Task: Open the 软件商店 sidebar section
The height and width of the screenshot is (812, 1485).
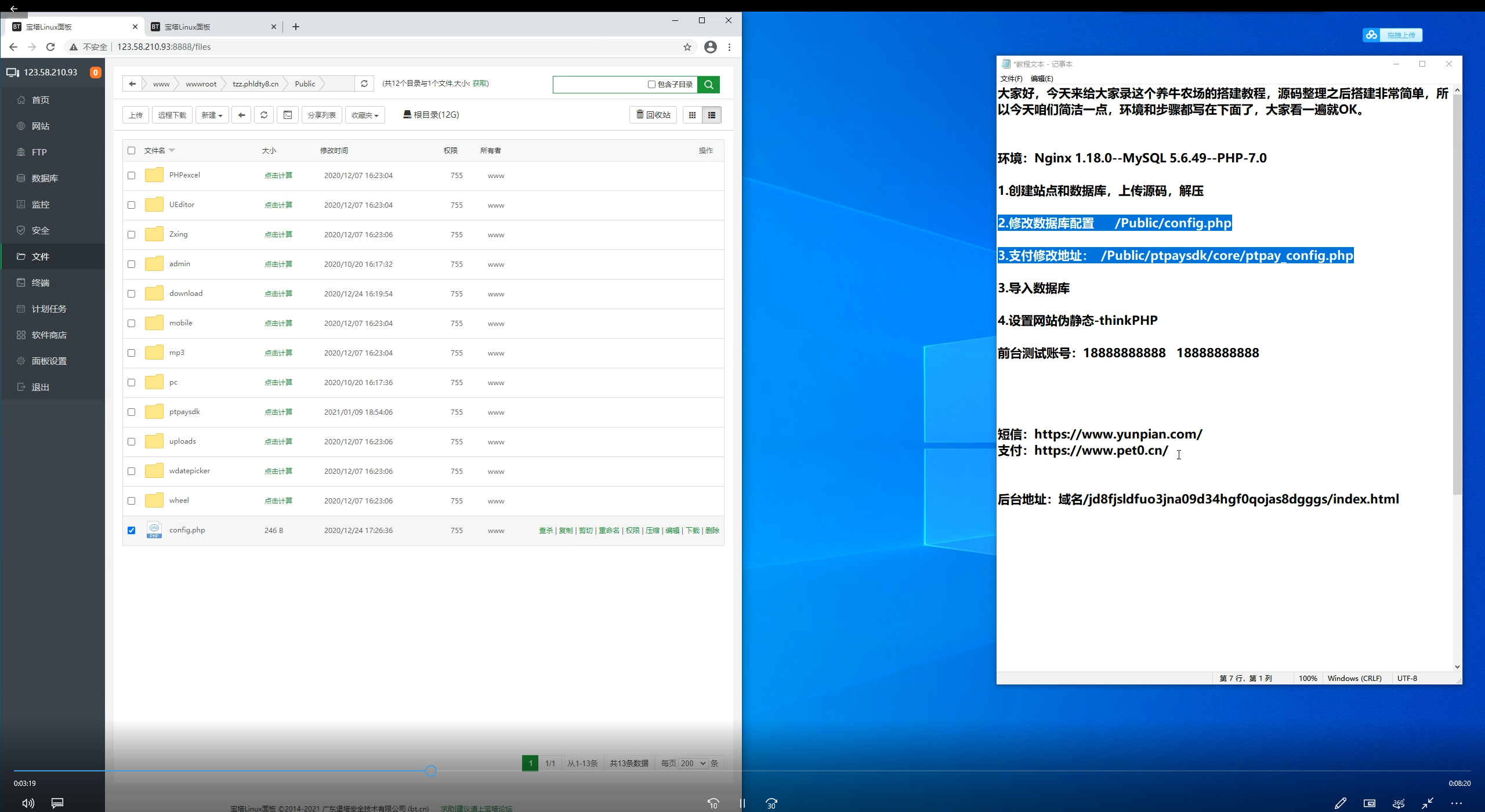Action: click(x=49, y=335)
